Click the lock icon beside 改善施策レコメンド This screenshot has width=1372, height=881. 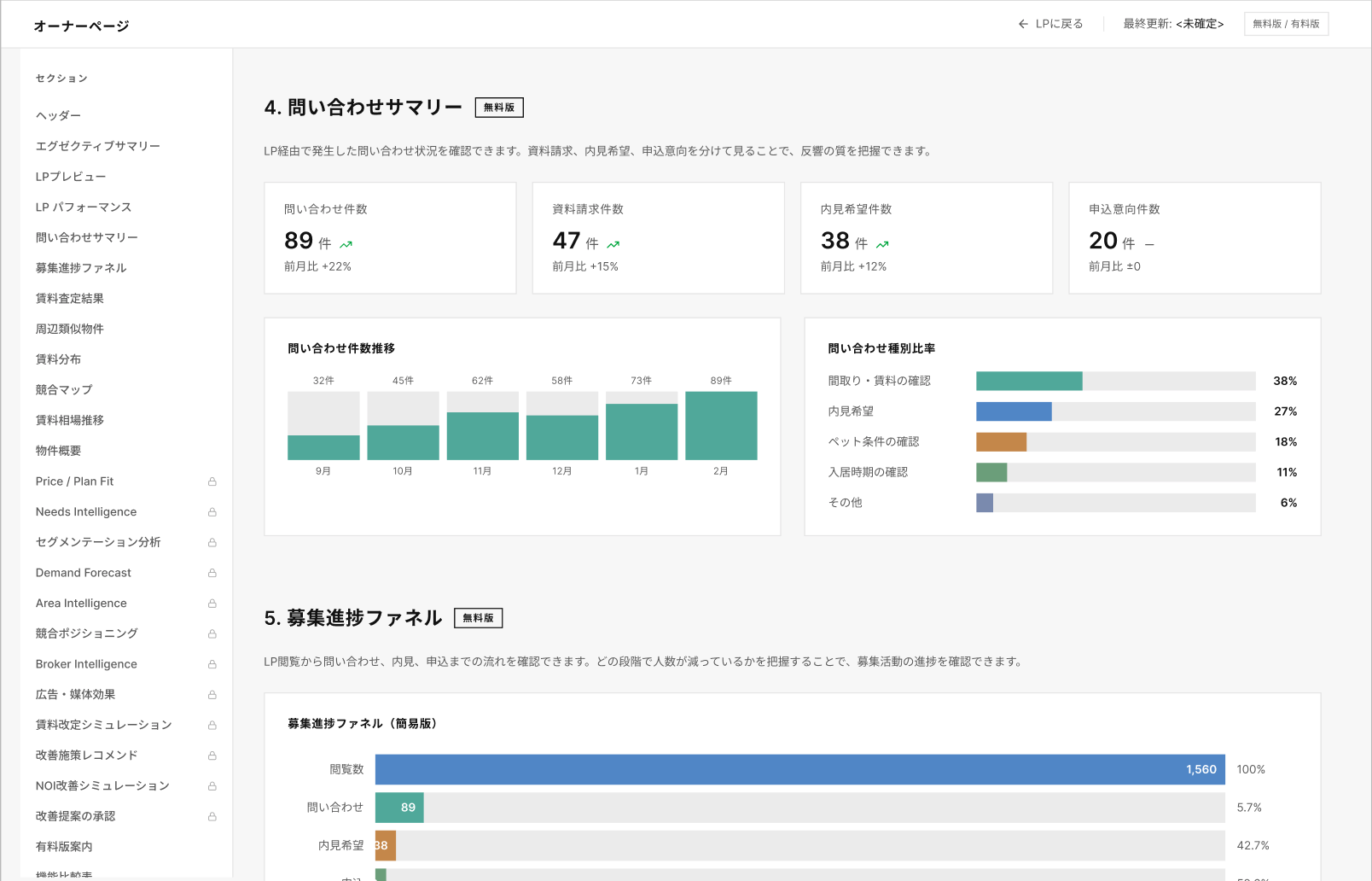click(212, 756)
